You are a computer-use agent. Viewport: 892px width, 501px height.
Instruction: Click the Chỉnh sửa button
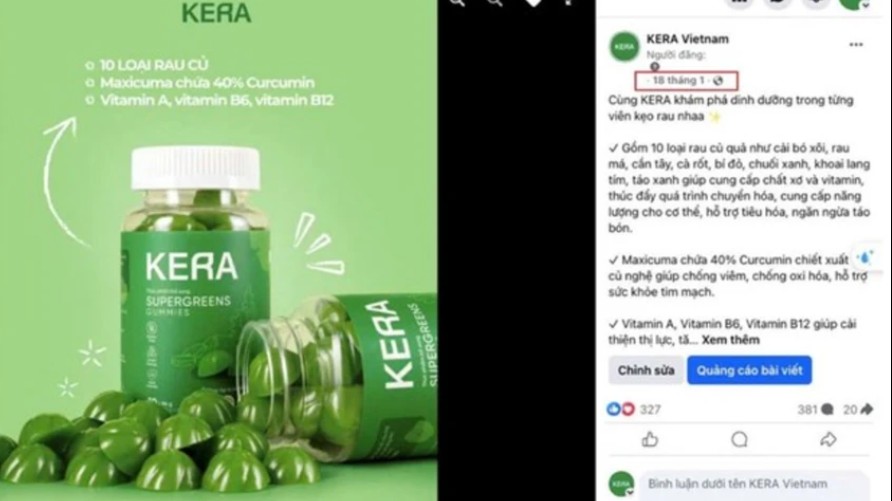[646, 370]
